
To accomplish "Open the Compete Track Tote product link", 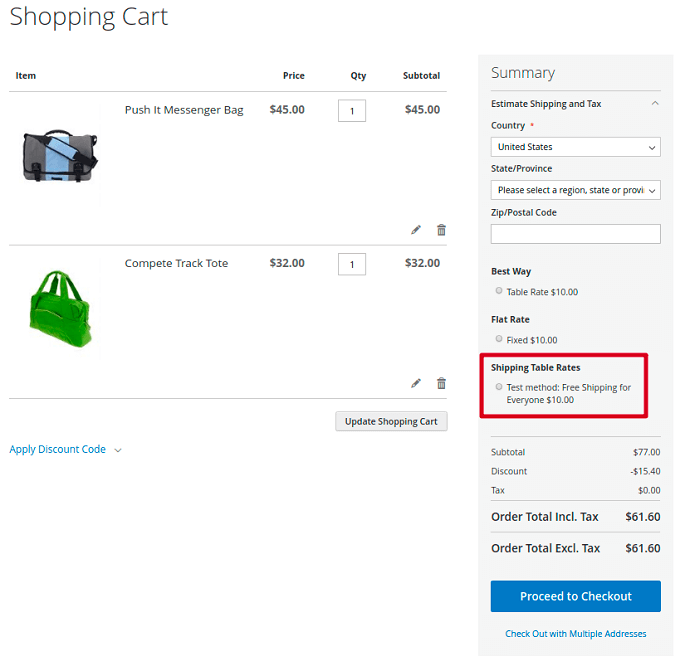I will [176, 264].
